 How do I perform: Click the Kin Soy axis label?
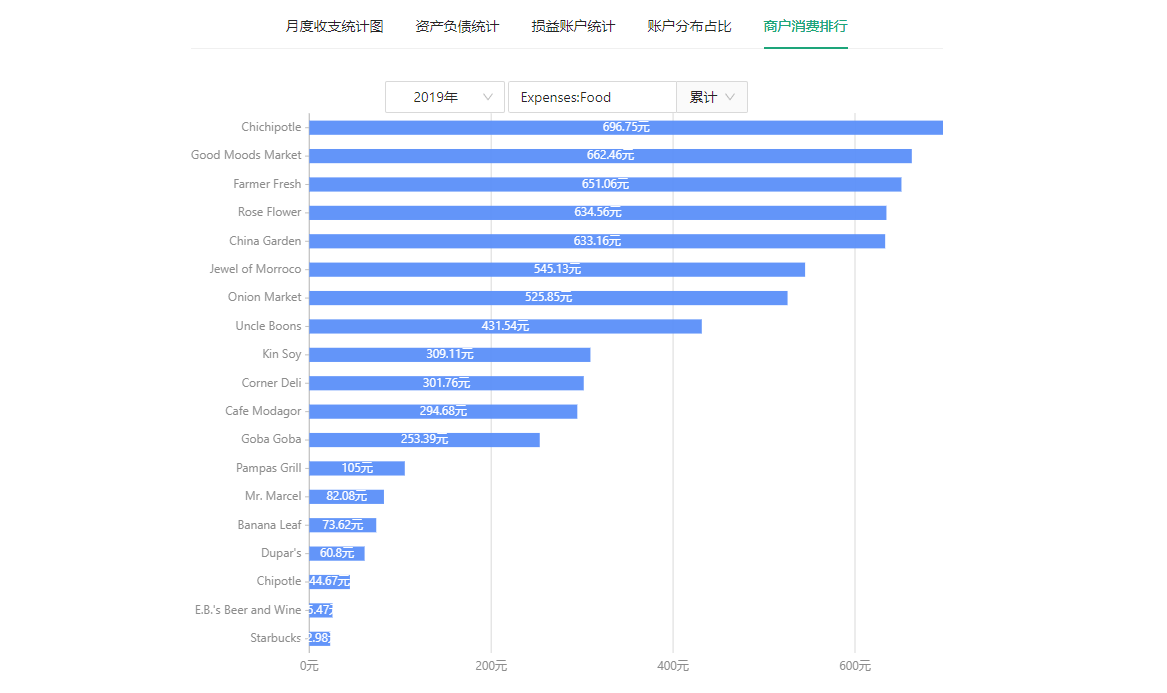click(x=281, y=354)
